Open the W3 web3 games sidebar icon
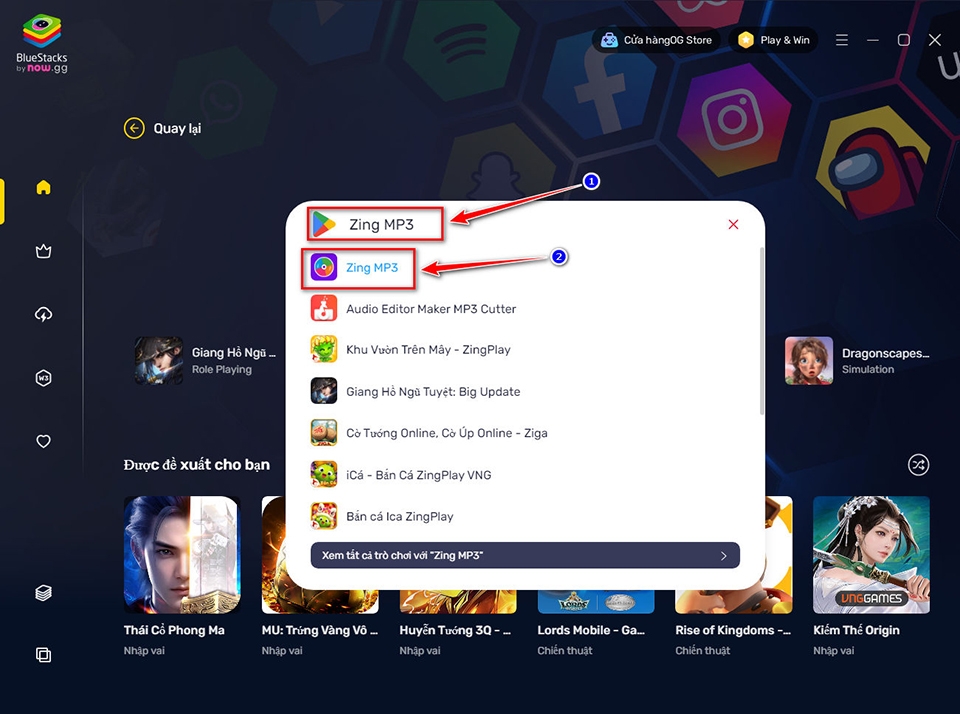 coord(43,378)
